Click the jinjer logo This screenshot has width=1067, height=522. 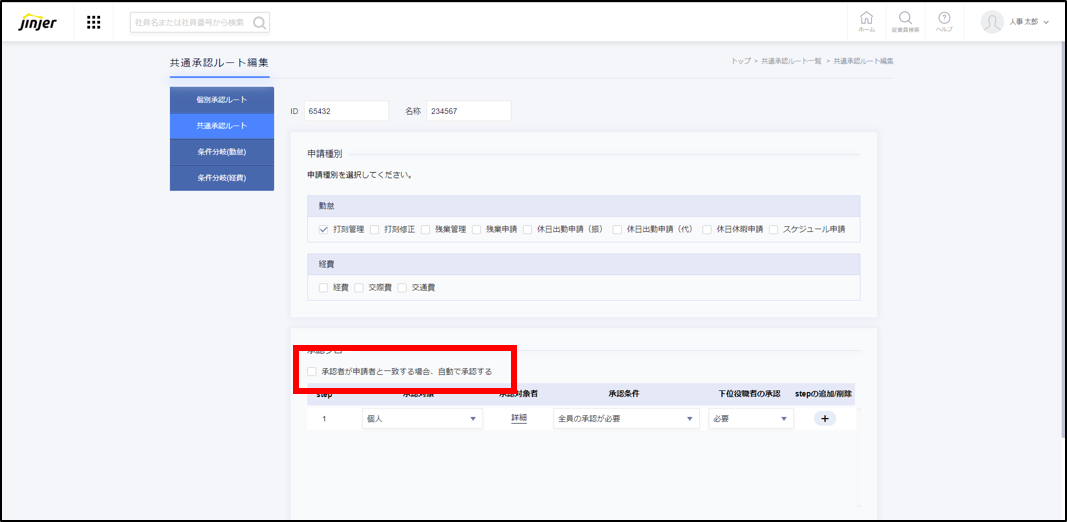[37, 22]
